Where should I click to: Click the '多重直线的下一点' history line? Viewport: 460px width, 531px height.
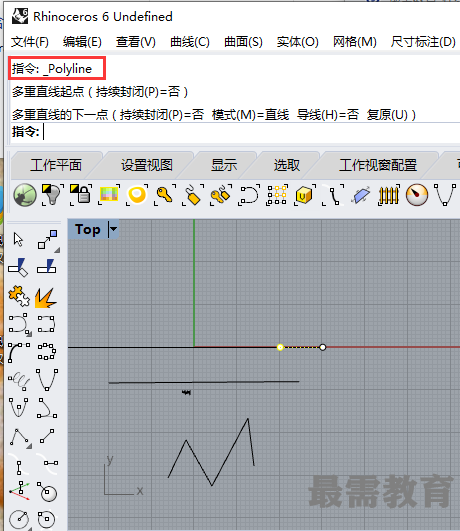coord(214,115)
